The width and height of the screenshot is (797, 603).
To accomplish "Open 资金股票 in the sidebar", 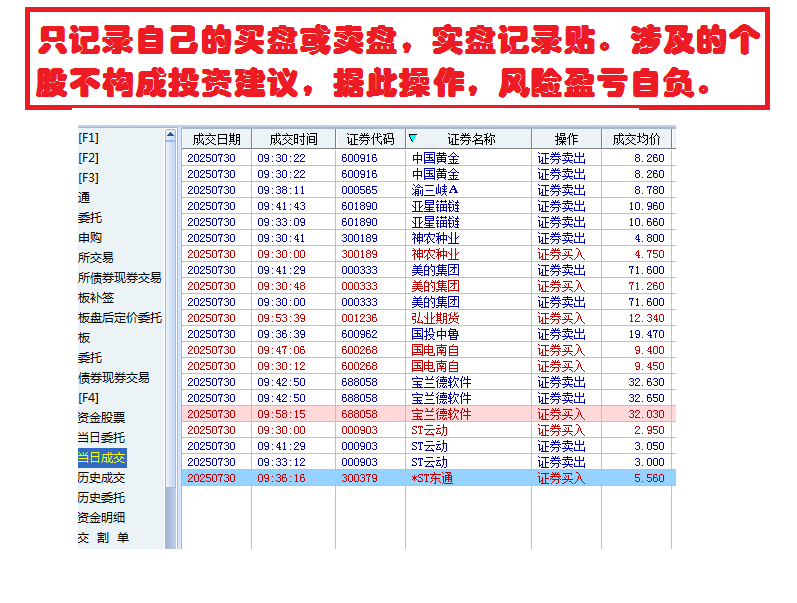I will pos(101,417).
